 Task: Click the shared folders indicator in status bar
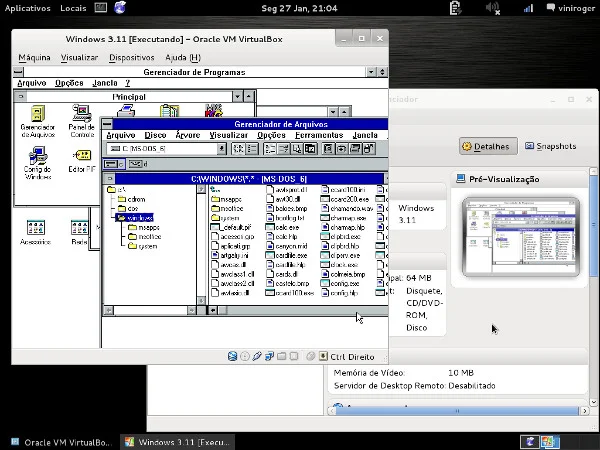[x=282, y=357]
